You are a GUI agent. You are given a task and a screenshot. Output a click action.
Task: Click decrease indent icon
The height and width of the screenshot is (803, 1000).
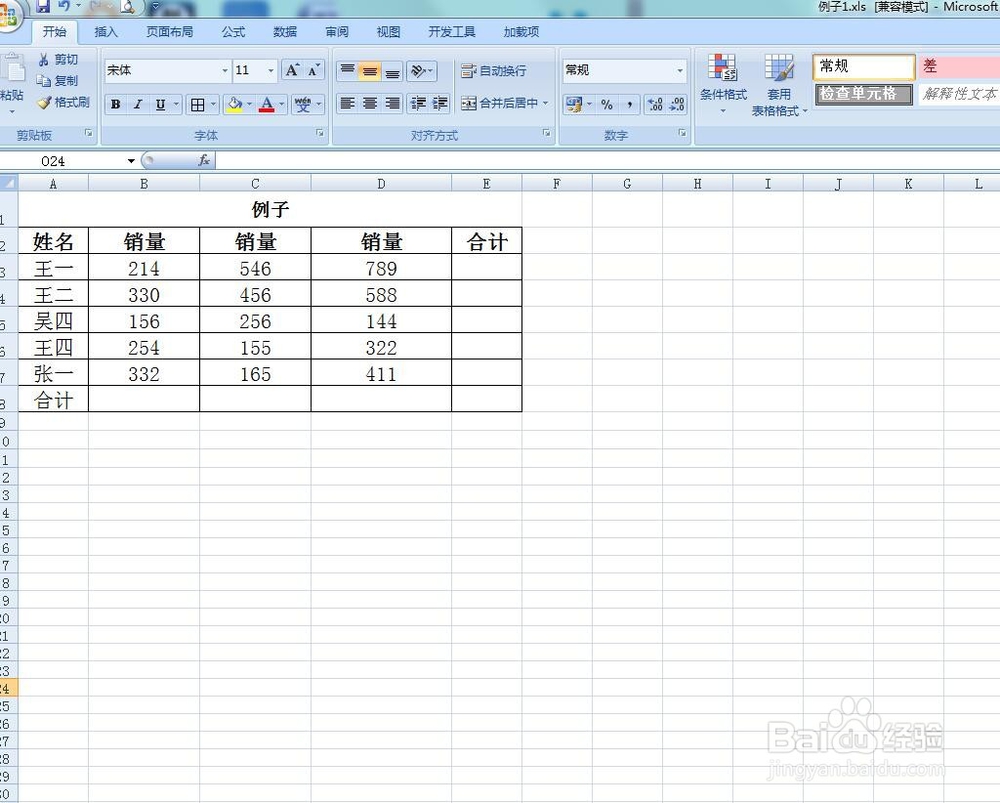click(x=418, y=103)
